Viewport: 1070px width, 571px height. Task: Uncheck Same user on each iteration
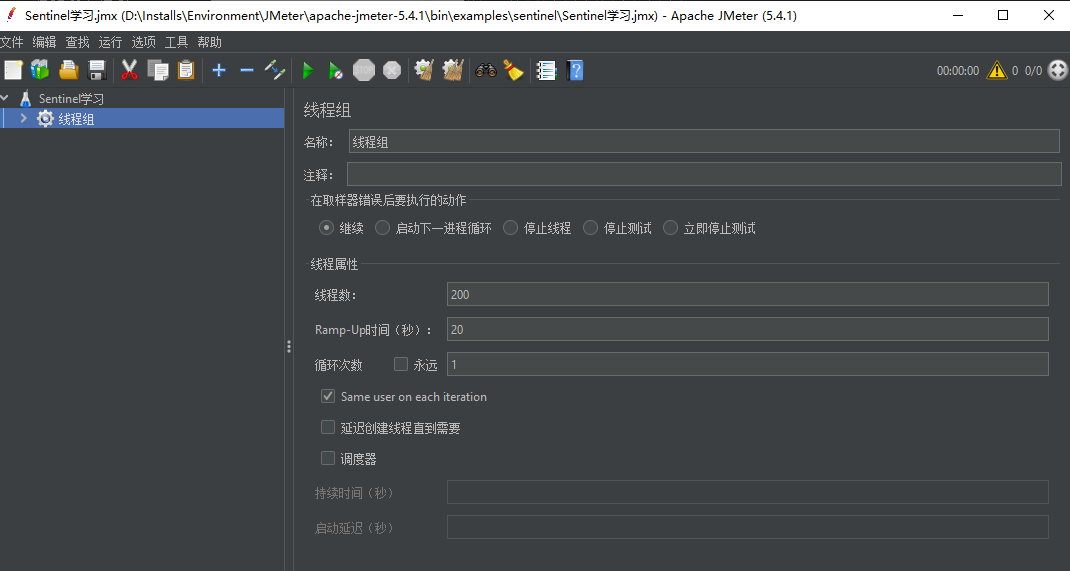pos(328,396)
